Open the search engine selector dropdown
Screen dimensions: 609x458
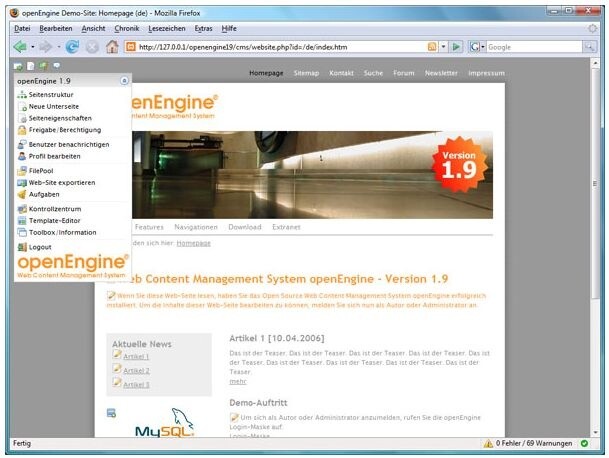(x=483, y=47)
